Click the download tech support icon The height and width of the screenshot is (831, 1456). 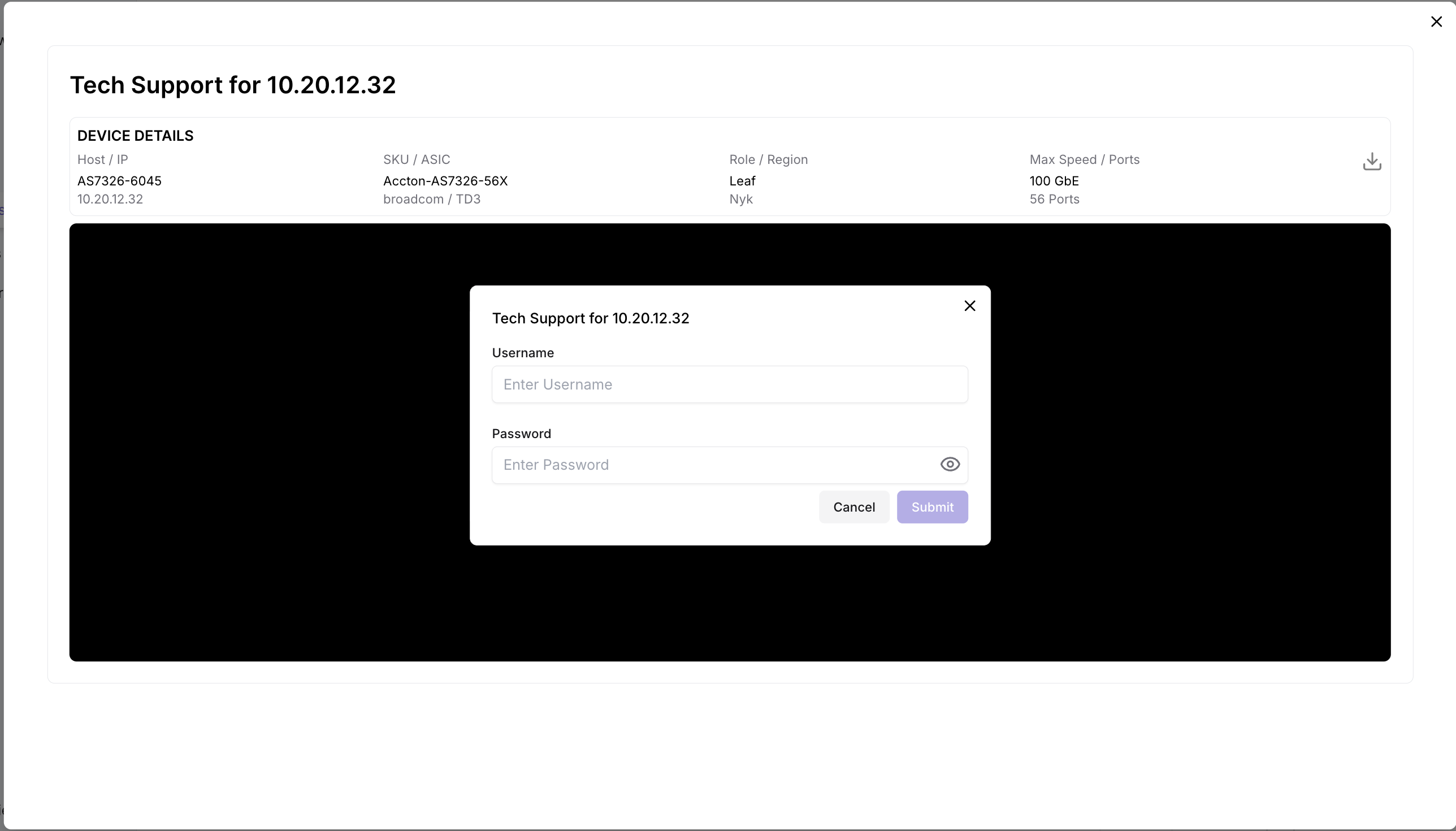1372,162
